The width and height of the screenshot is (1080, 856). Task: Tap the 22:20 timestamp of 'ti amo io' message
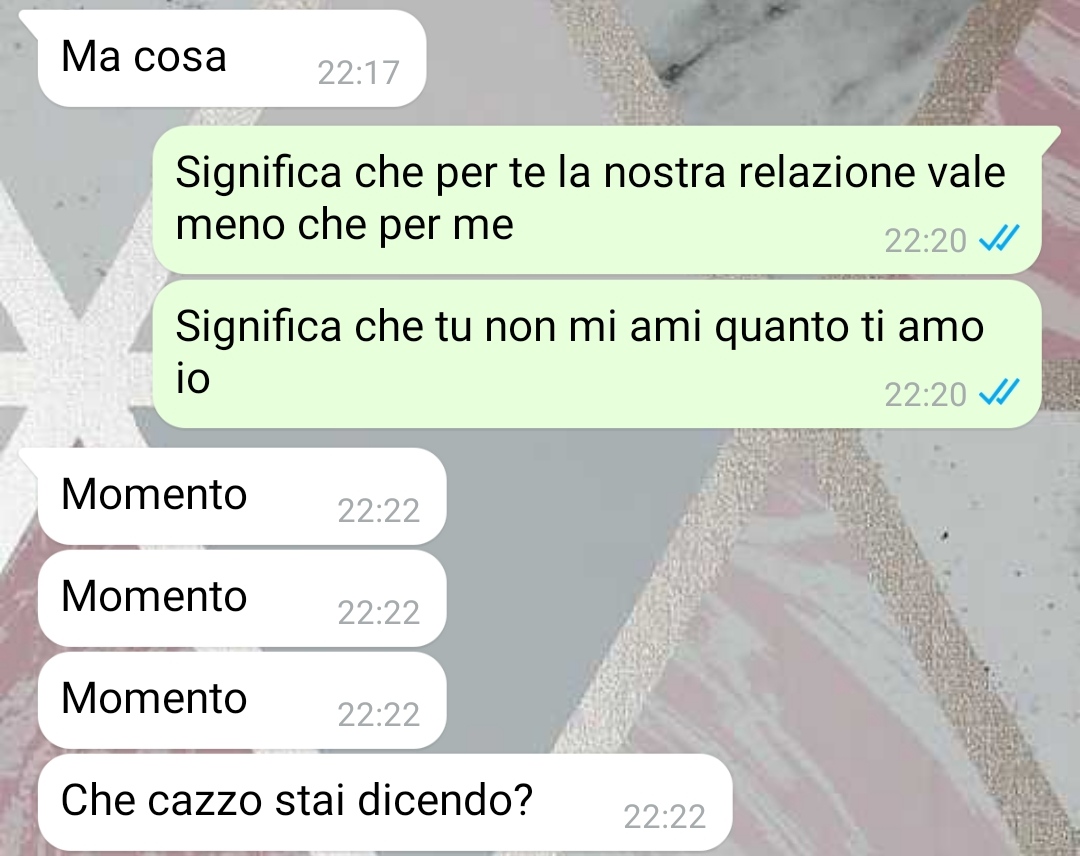[x=925, y=395]
